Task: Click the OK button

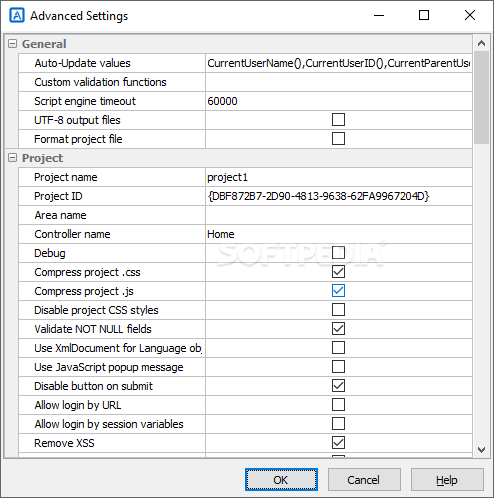Action: pyautogui.click(x=281, y=480)
